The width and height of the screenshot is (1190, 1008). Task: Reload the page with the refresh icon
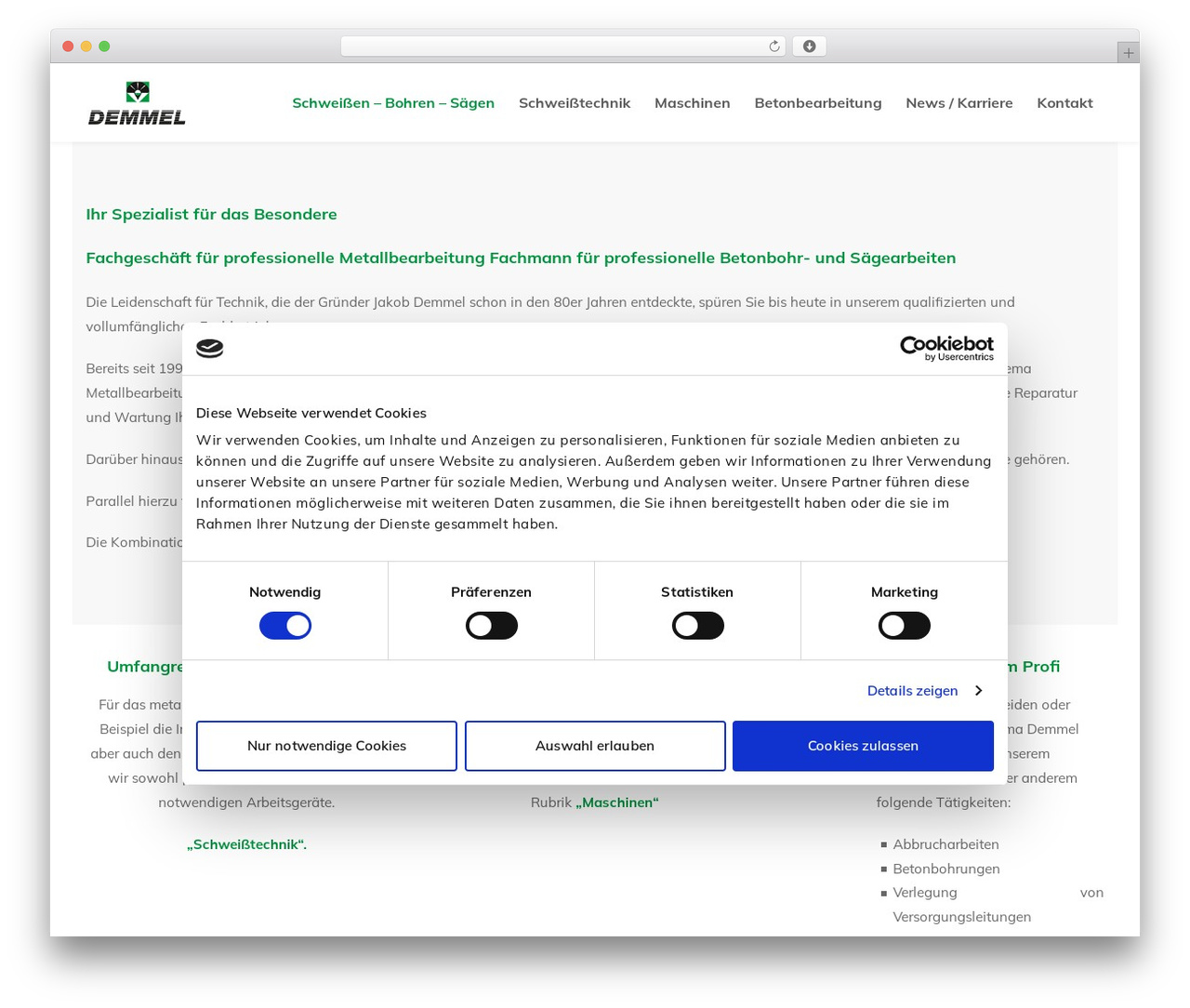pyautogui.click(x=774, y=46)
